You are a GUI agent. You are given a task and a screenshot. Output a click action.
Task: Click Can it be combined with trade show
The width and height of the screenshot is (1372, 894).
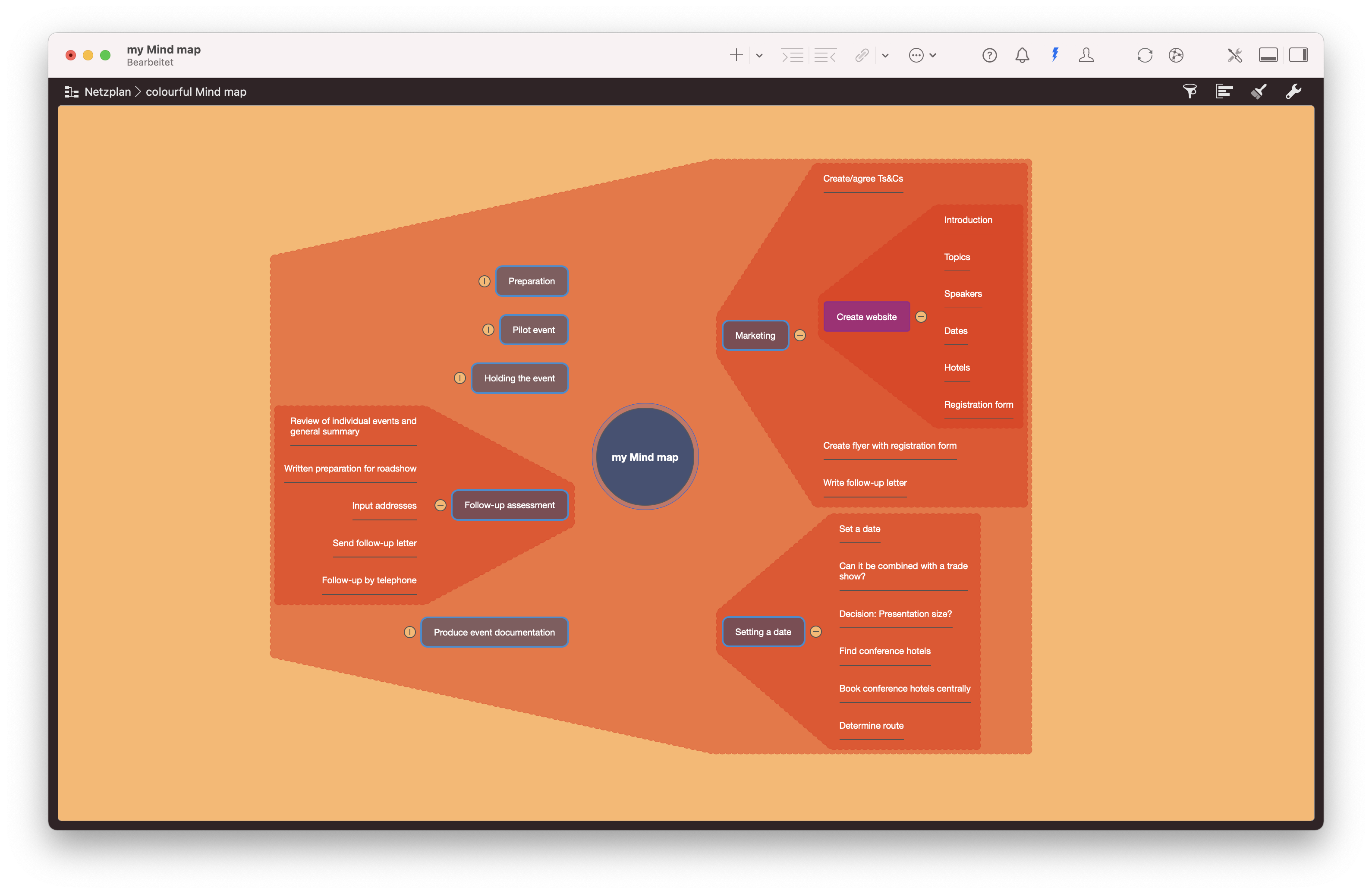pyautogui.click(x=903, y=571)
